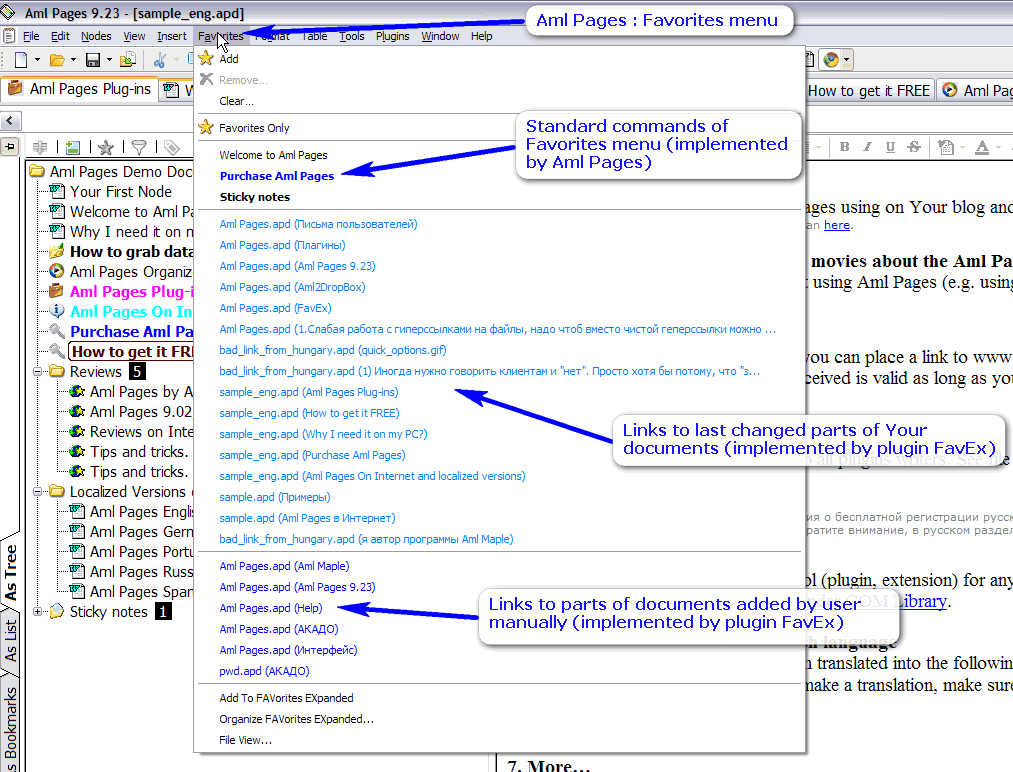Click the add node icon in tree toolbar

coord(72,148)
